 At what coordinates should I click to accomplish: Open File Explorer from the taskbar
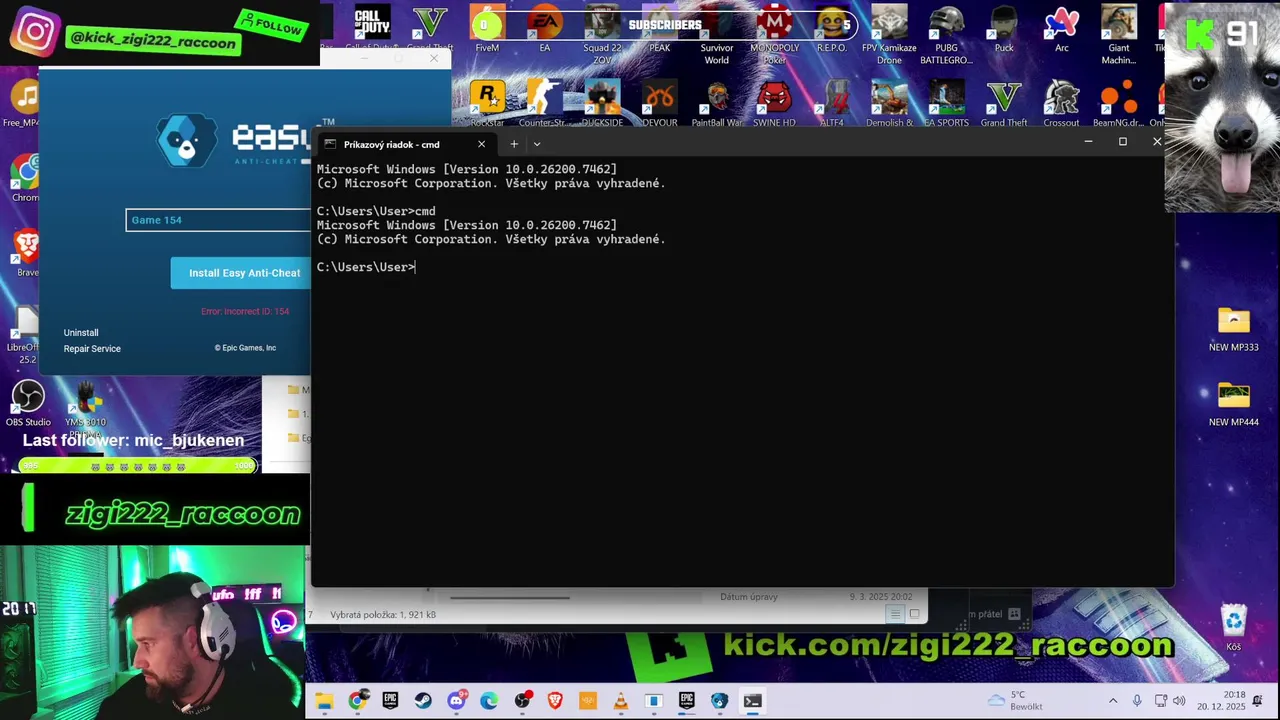tap(324, 701)
